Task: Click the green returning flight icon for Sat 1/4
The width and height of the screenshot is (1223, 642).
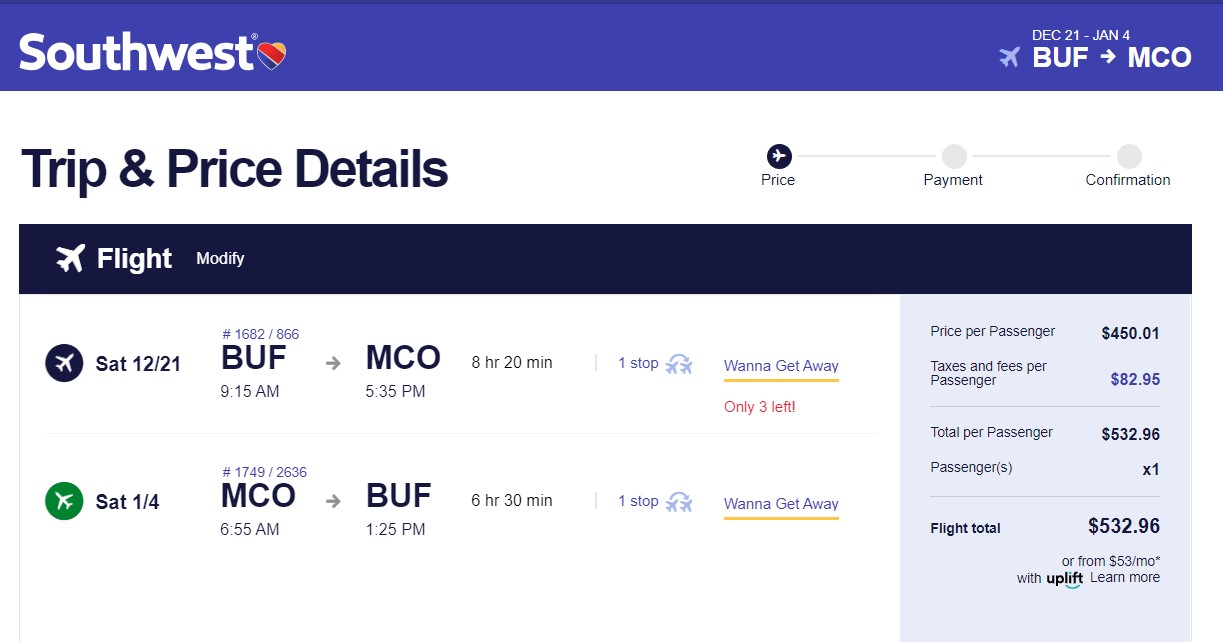Action: pyautogui.click(x=64, y=501)
